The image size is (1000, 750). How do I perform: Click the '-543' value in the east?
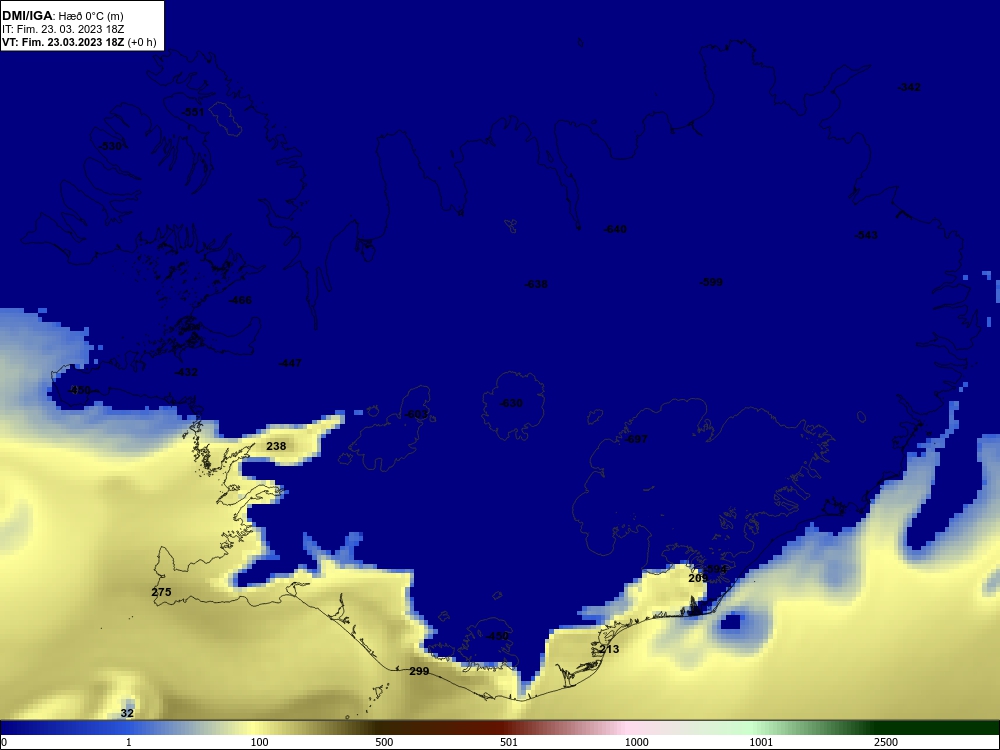coord(866,235)
